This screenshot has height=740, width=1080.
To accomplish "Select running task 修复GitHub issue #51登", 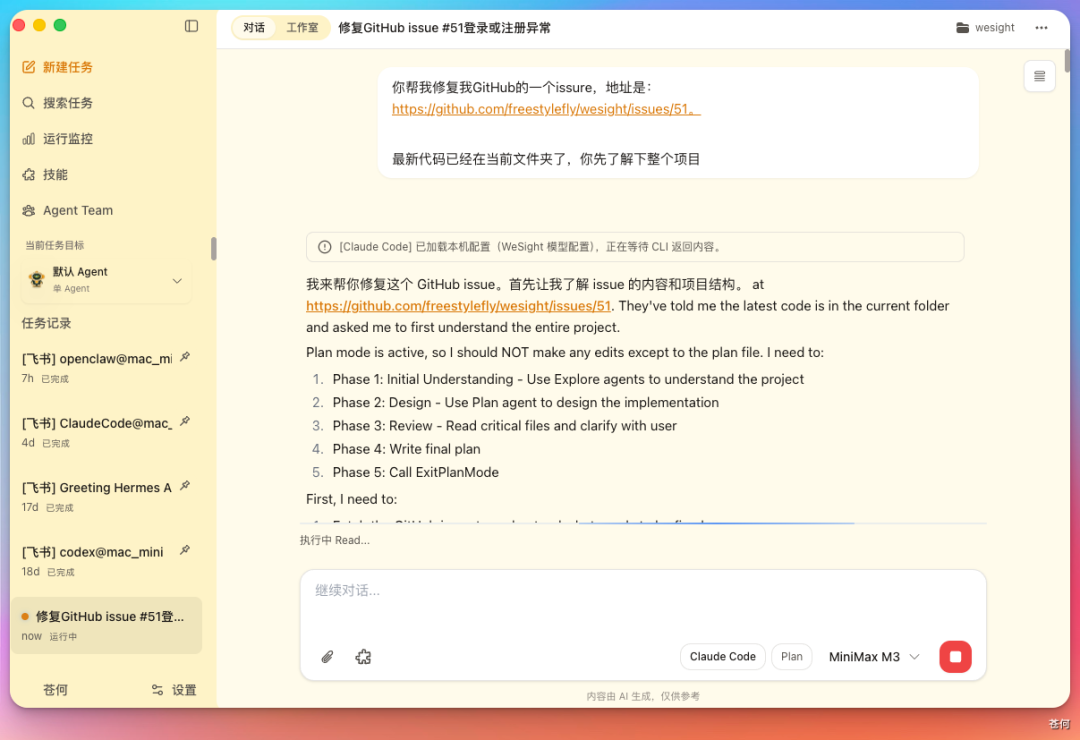I will coord(107,625).
